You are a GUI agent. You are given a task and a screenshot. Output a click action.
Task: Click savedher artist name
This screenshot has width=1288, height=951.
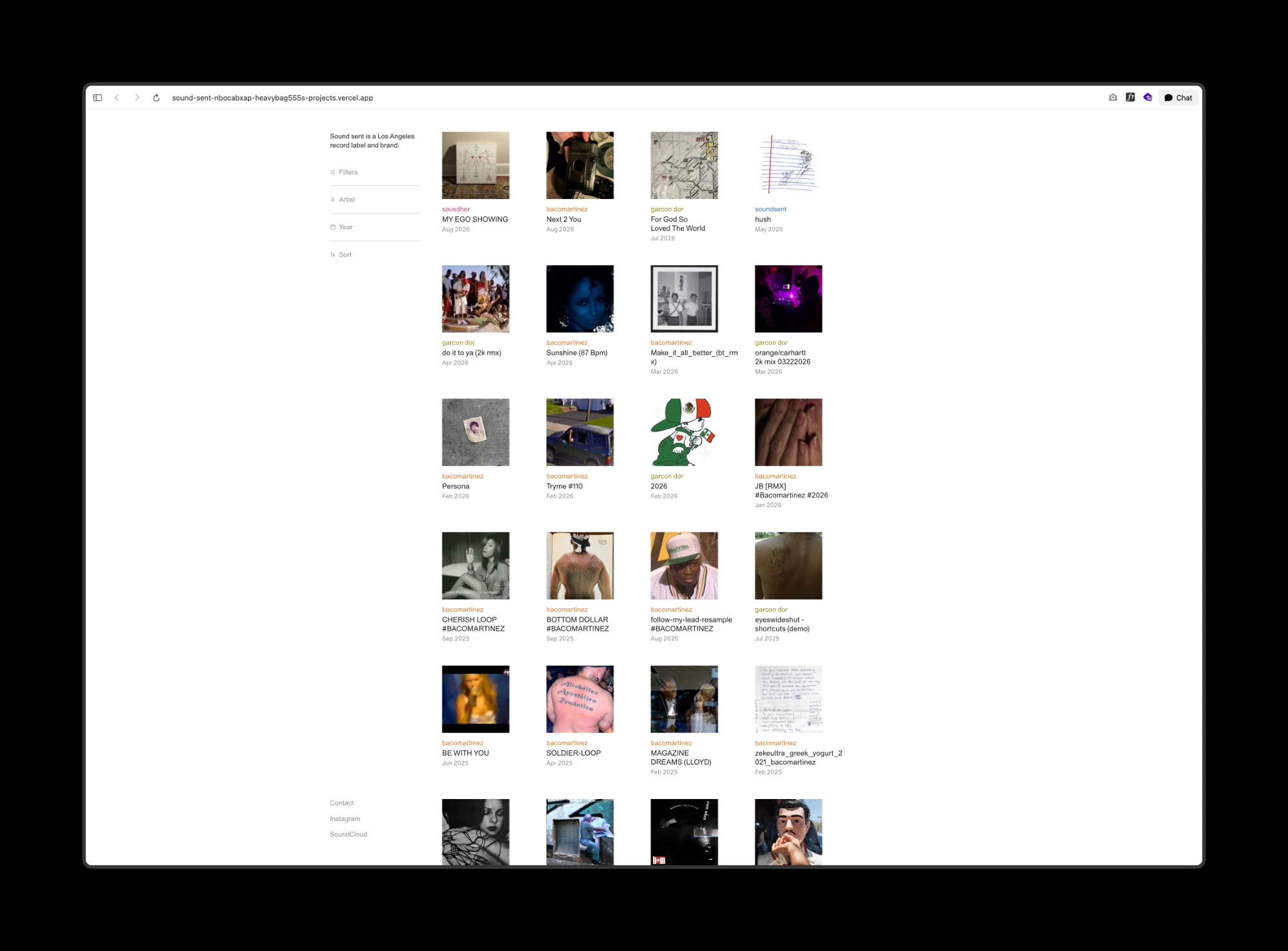pos(456,209)
